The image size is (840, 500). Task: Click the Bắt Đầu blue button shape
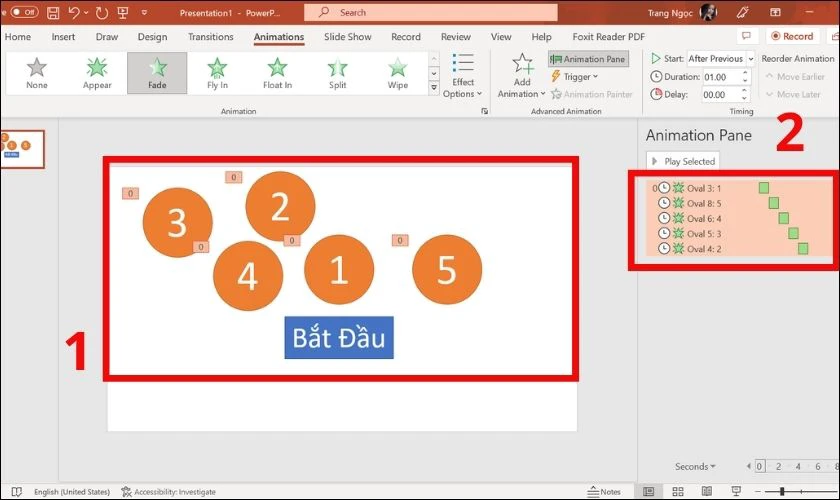click(x=339, y=338)
